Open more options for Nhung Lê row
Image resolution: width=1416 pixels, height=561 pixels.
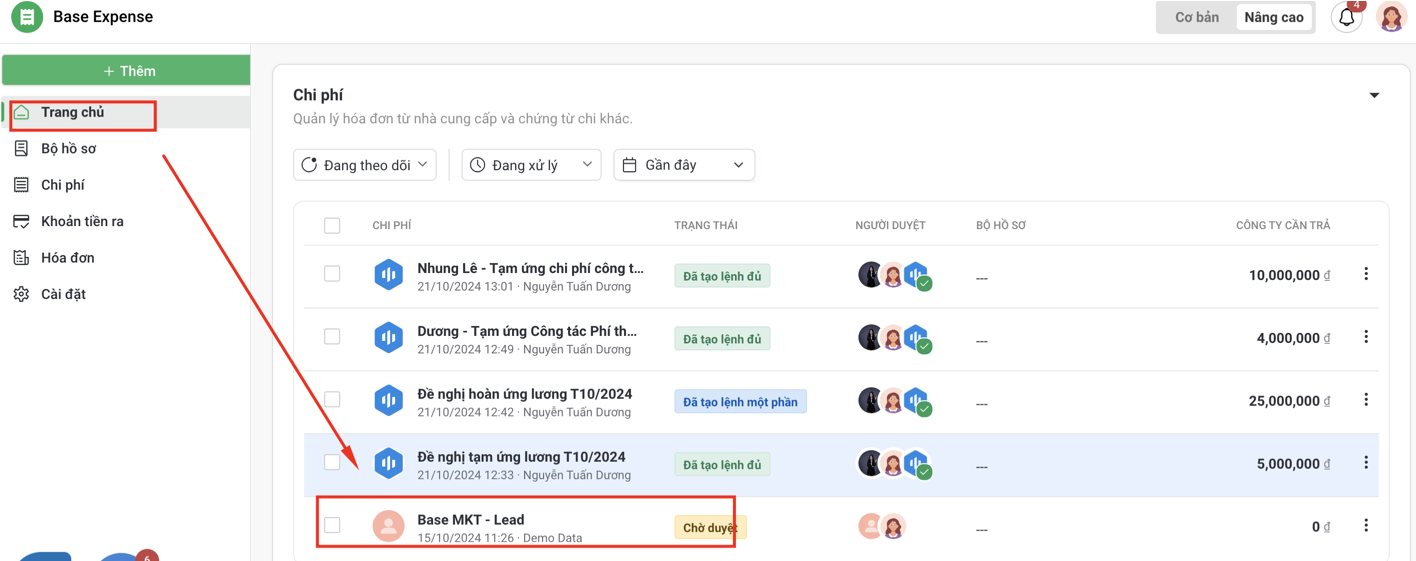1366,274
